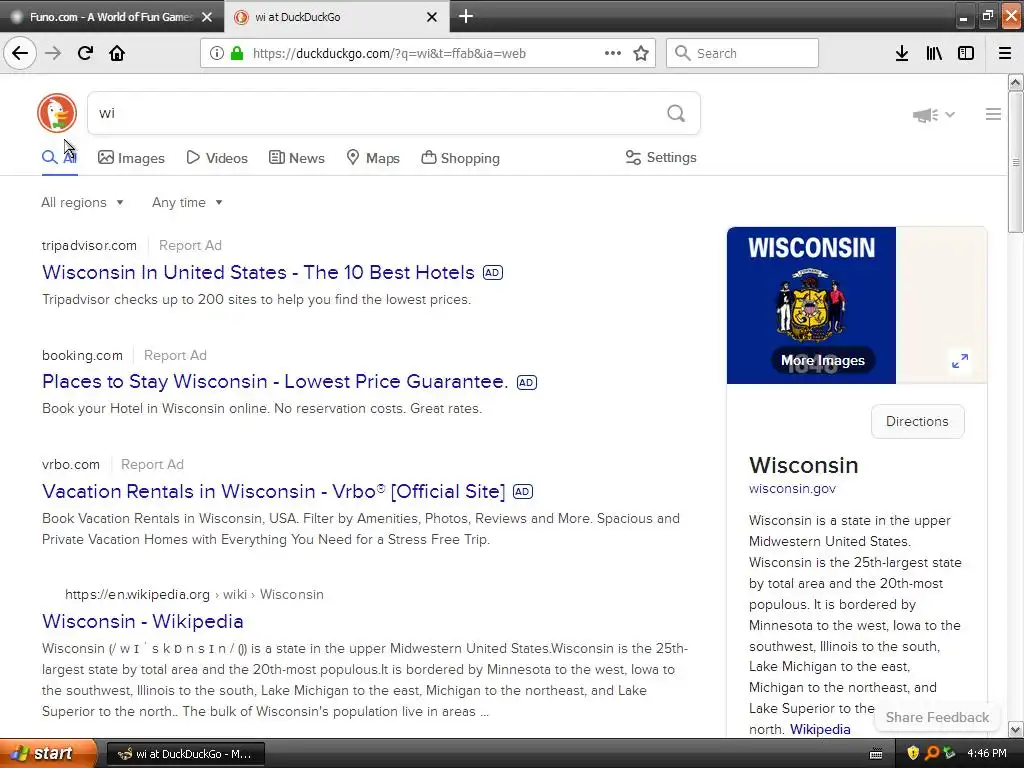Select wi at DuckDuckGo taskbar item
The height and width of the screenshot is (768, 1024).
[x=186, y=754]
